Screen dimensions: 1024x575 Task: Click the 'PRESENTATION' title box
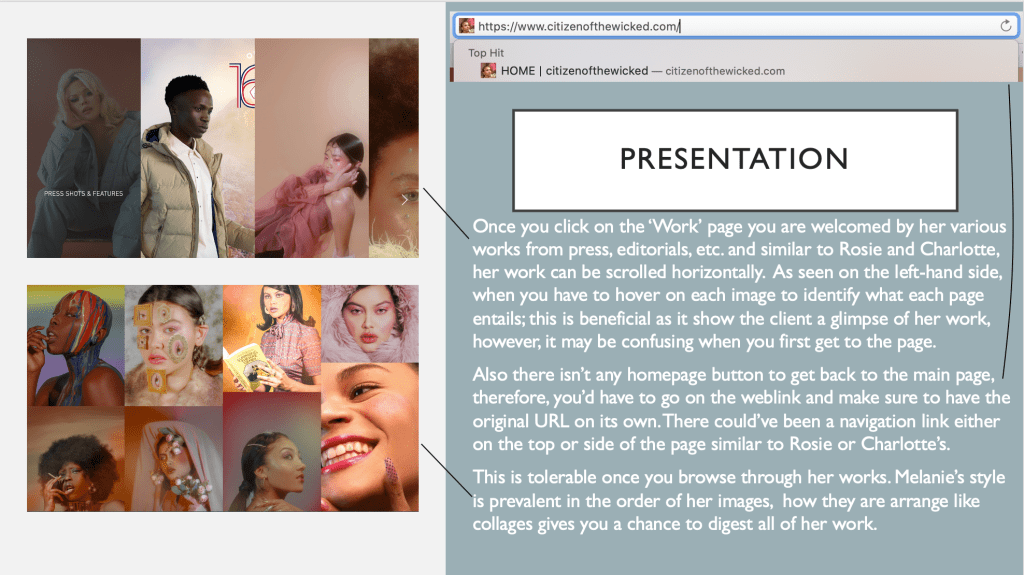pos(734,159)
